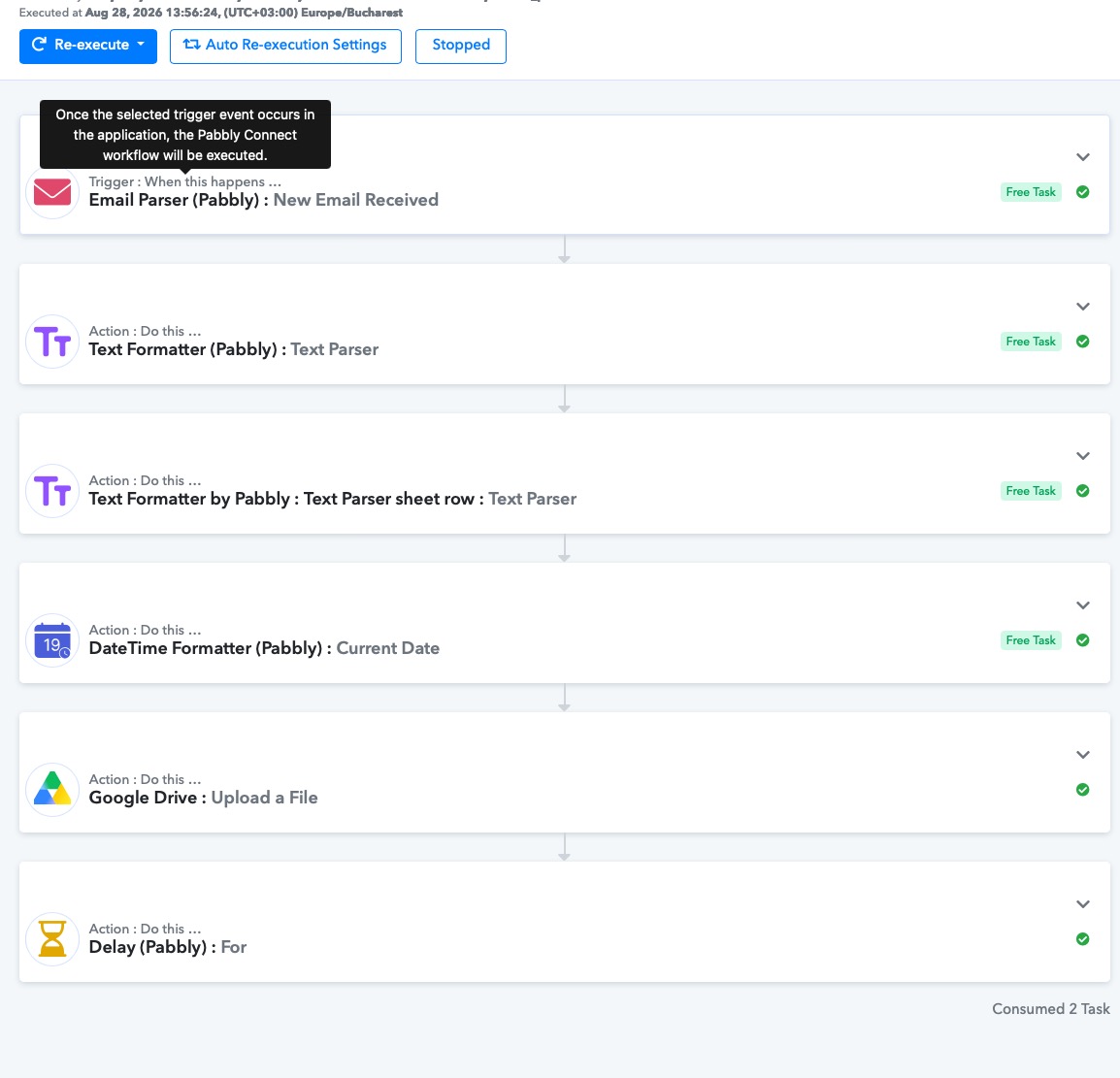Screen dimensions: 1120x1078
Task: Click the Email Parser envelope icon
Action: pos(52,192)
